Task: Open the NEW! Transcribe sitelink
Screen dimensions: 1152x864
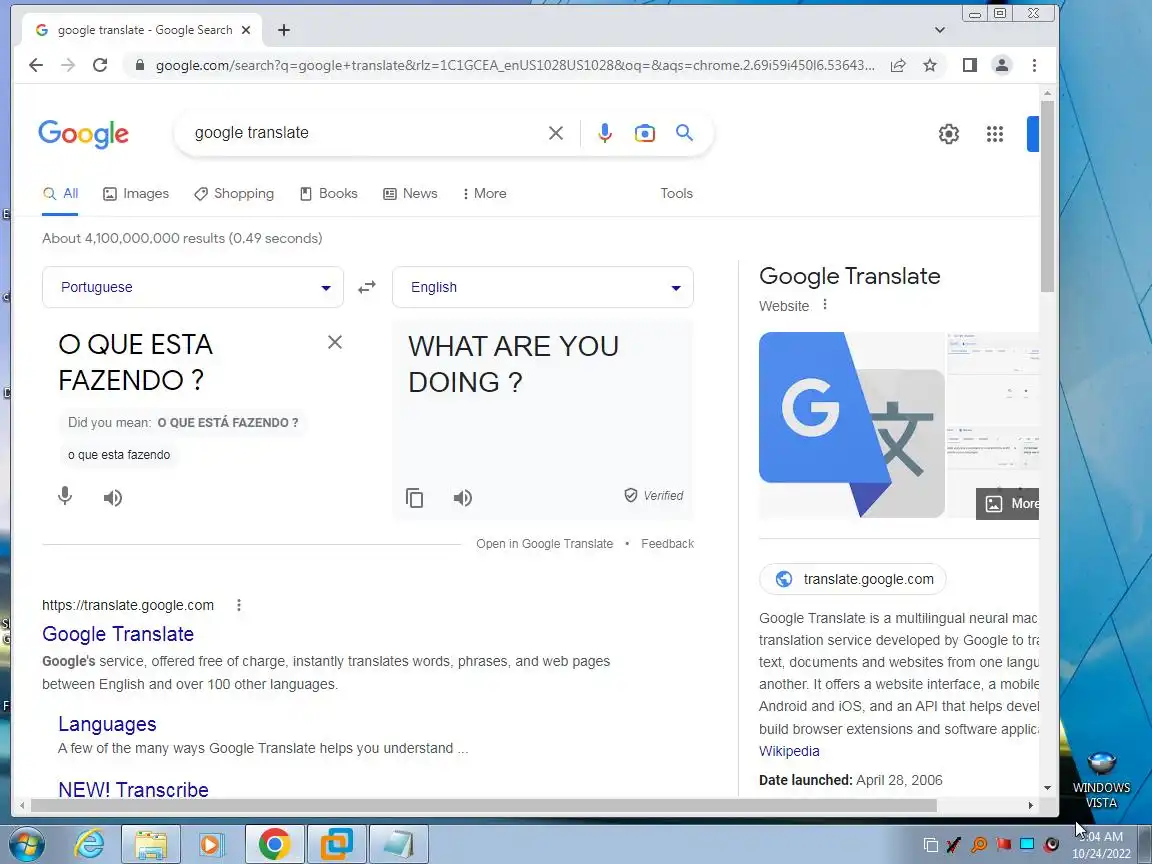Action: [x=133, y=790]
